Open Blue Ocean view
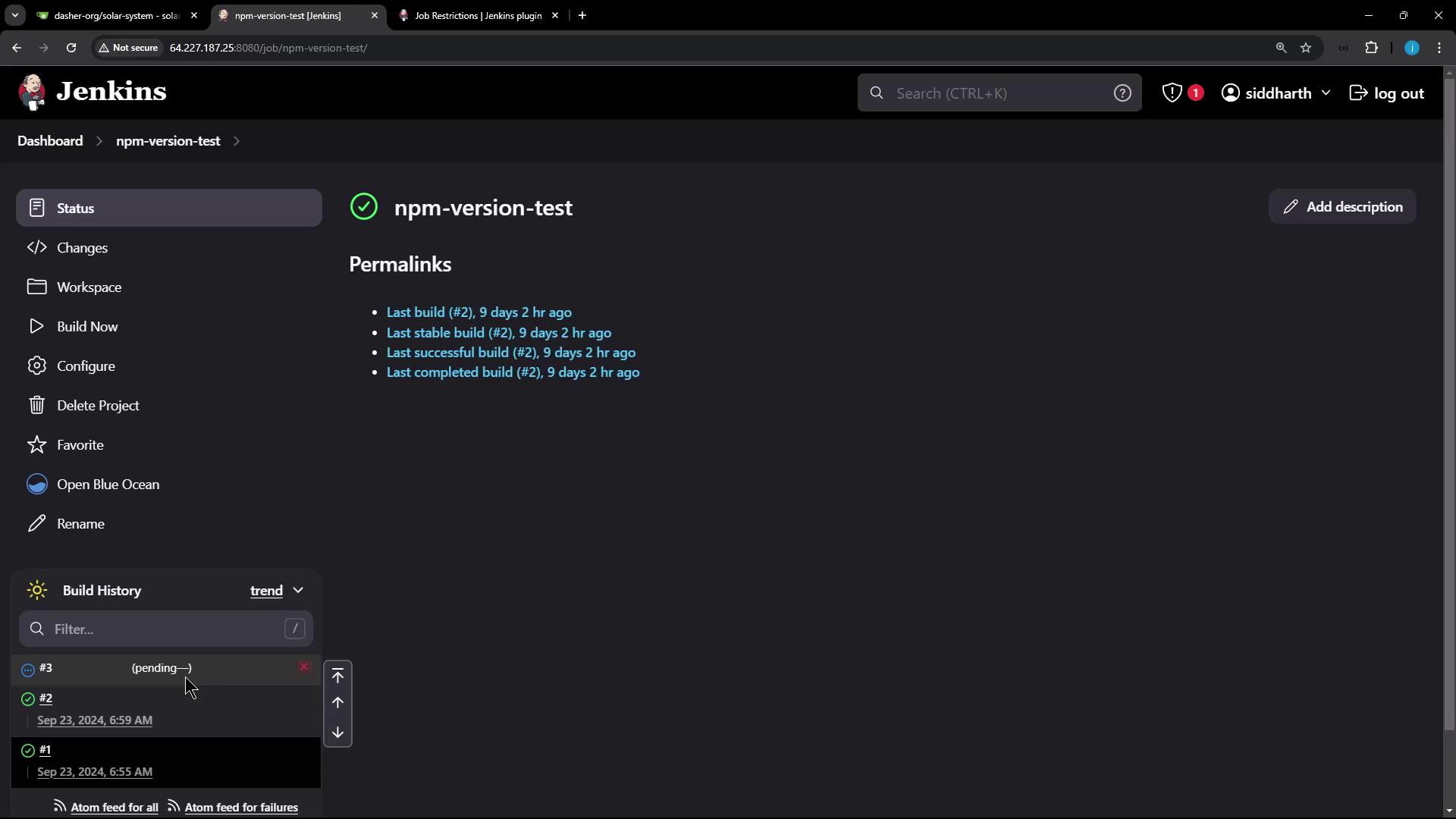Viewport: 1456px width, 819px height. pyautogui.click(x=108, y=485)
